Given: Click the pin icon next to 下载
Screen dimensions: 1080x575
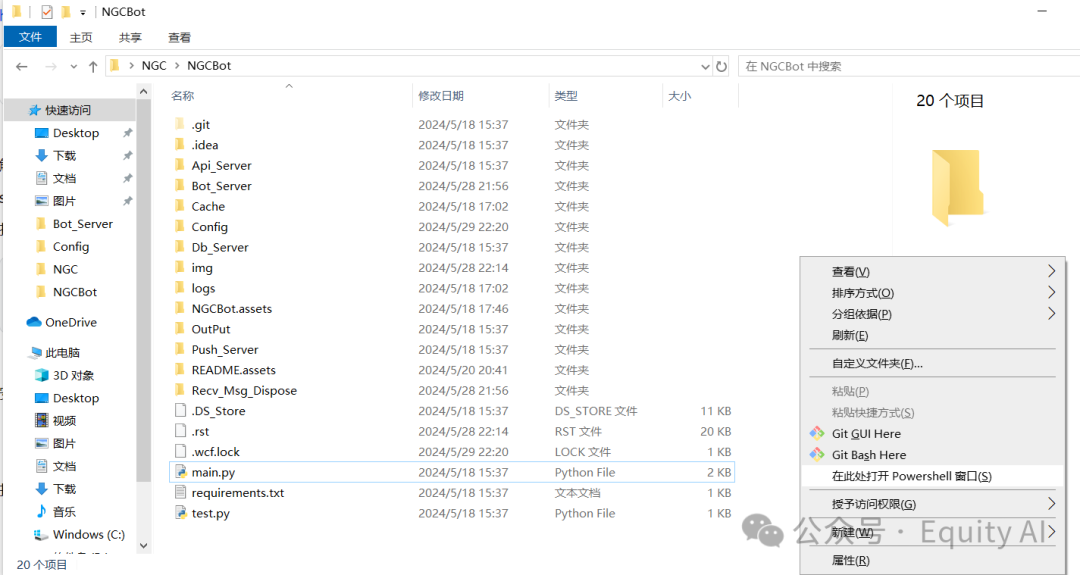Looking at the screenshot, I should click(127, 156).
